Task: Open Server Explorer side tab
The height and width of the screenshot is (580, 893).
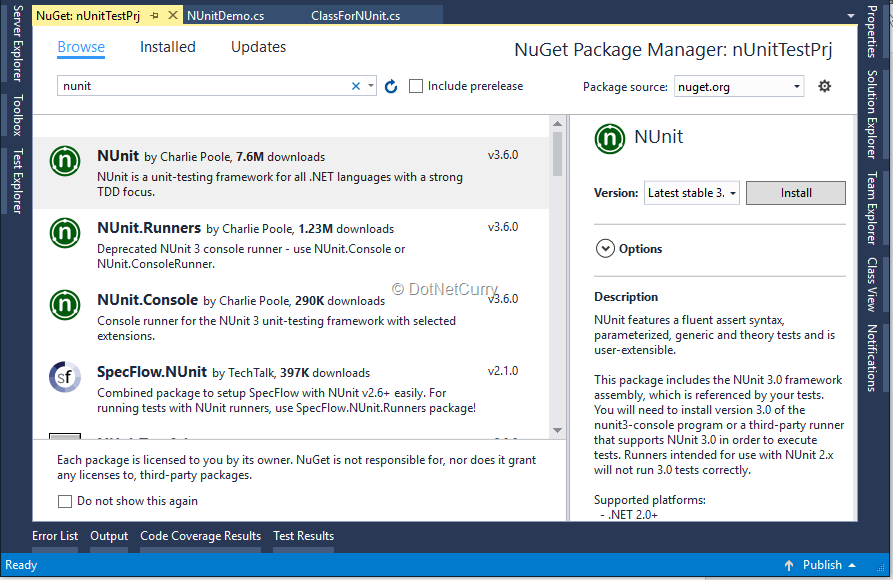Action: [17, 43]
